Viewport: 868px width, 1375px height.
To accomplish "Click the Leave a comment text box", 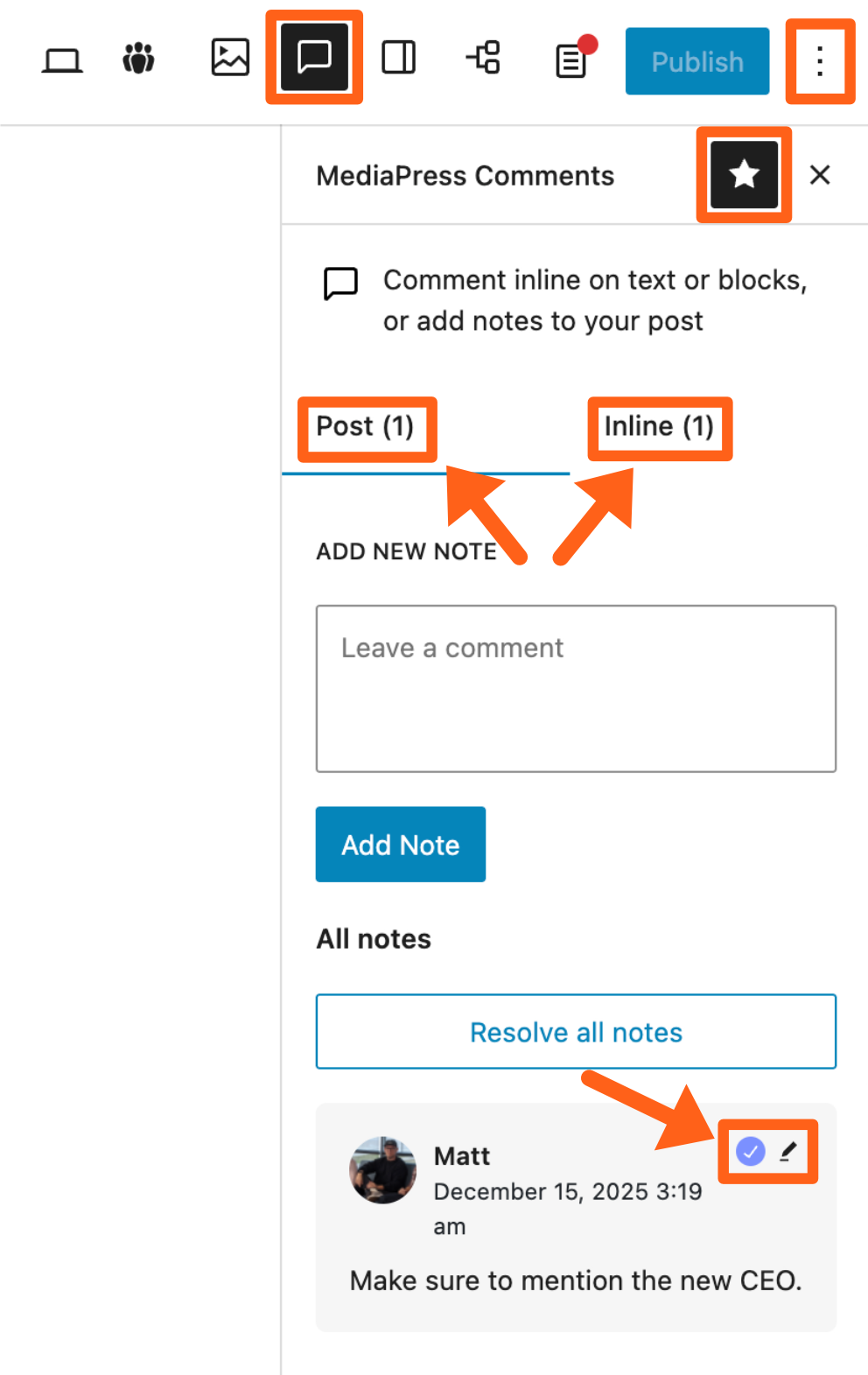I will coord(576,688).
